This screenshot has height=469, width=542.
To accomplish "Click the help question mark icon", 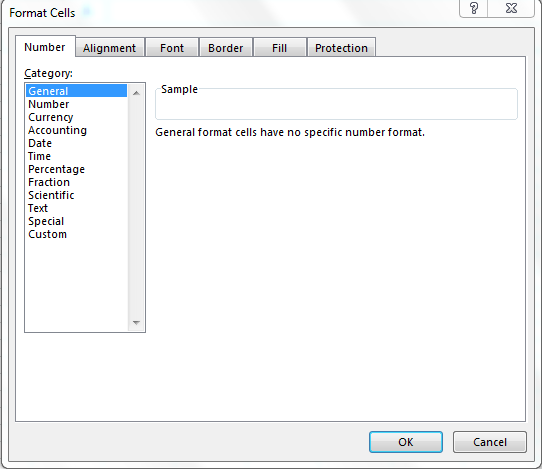I will (474, 8).
